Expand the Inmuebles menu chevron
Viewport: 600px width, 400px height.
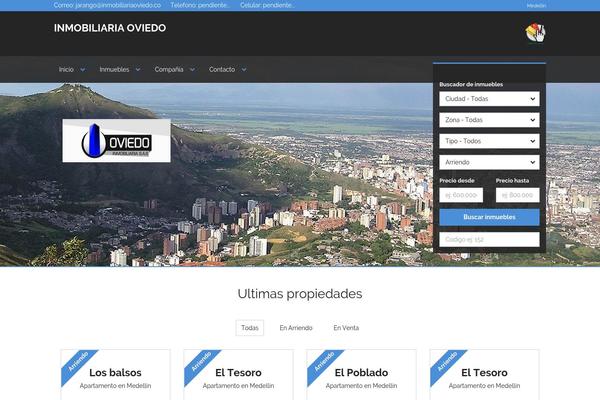(138, 70)
